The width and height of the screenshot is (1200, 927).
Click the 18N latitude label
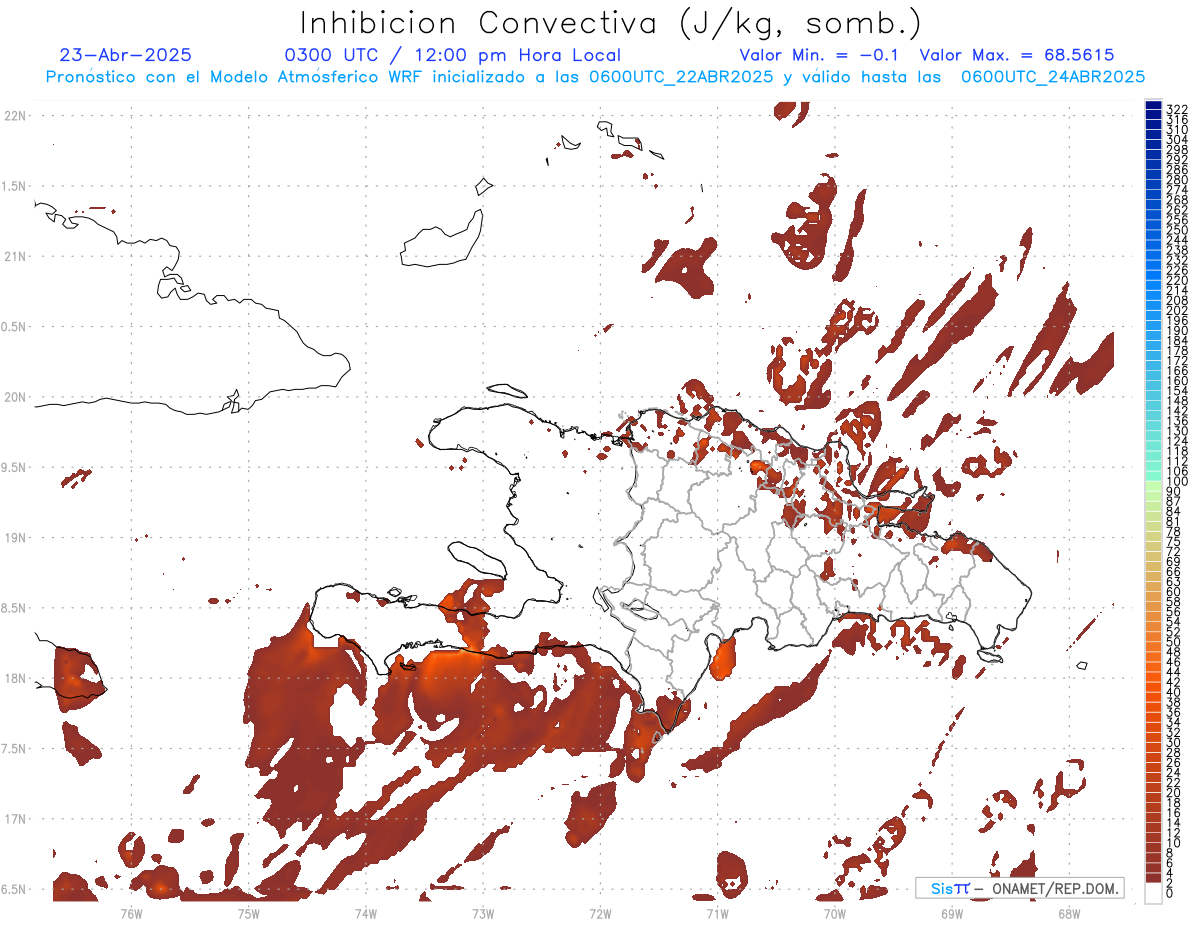click(15, 678)
